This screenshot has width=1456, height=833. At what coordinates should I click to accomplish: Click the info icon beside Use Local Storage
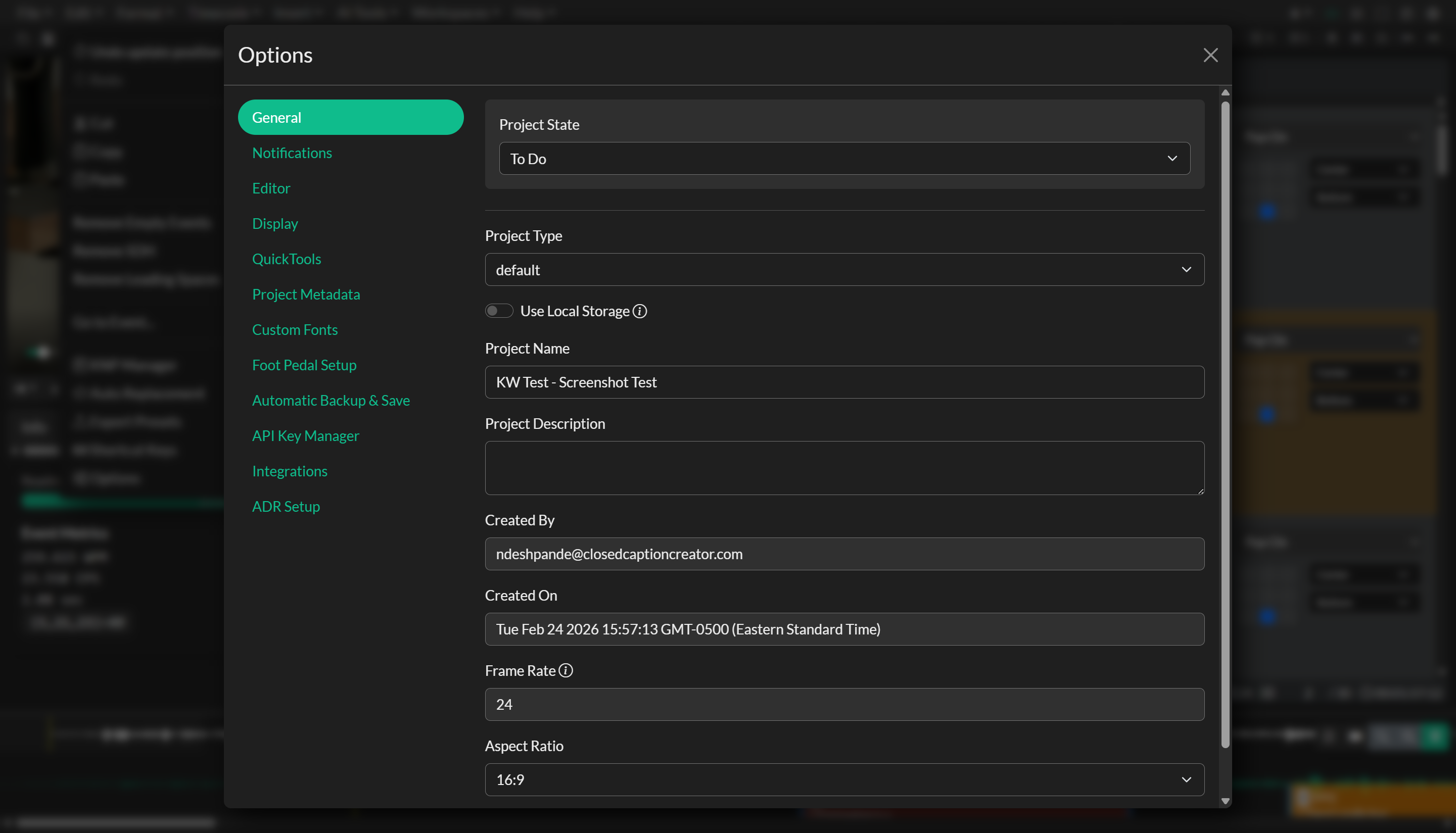pos(640,311)
